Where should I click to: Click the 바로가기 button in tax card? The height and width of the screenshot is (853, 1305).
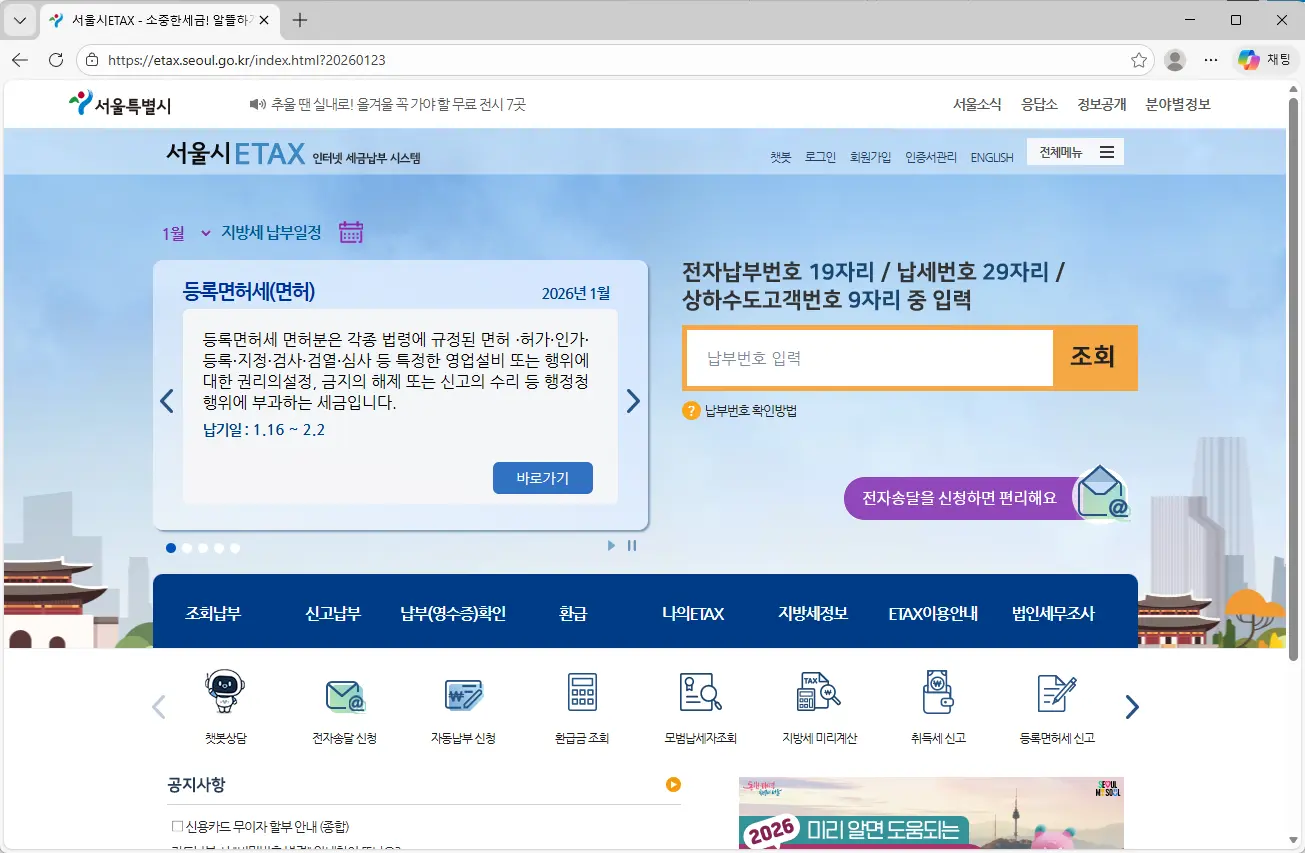(542, 478)
